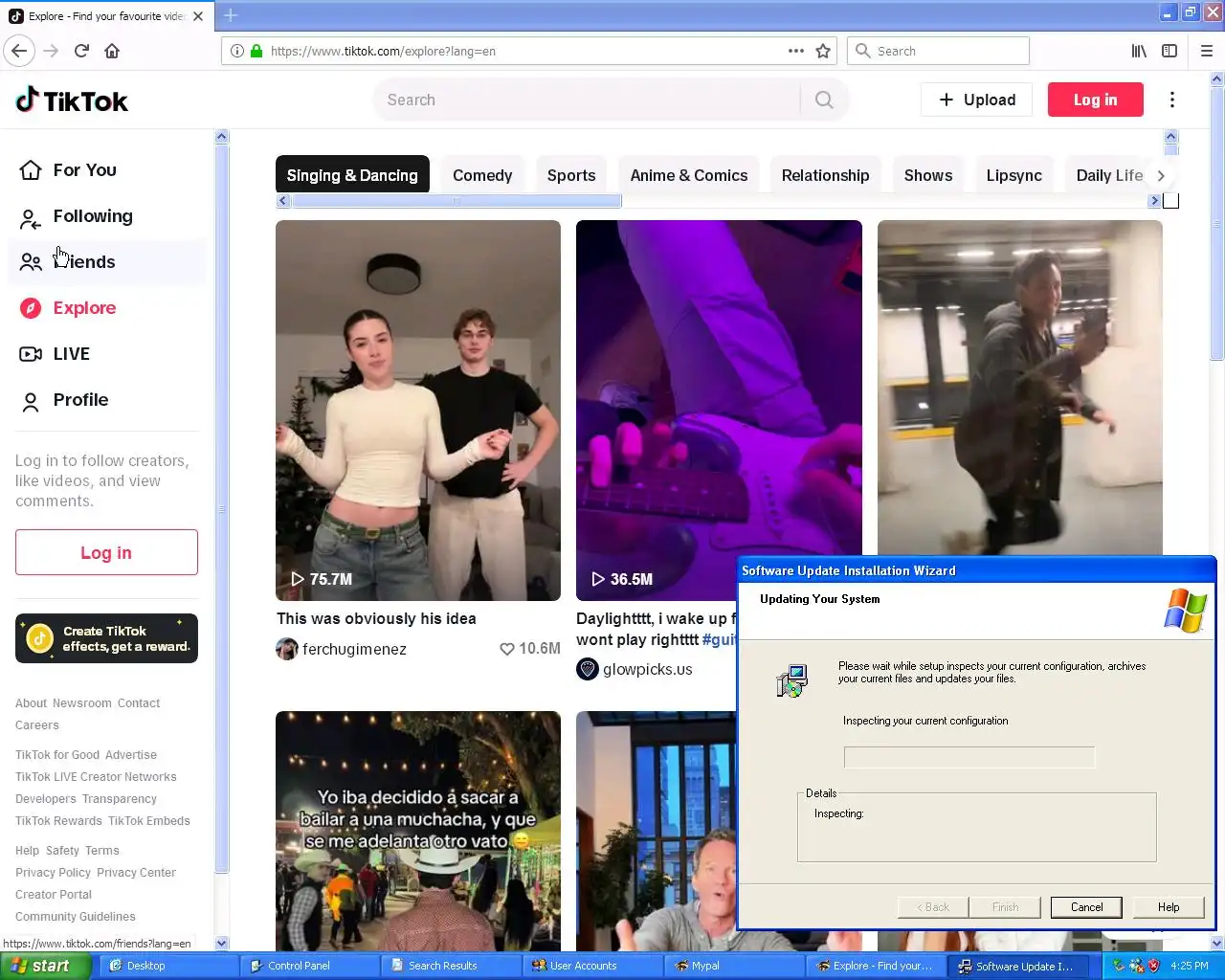This screenshot has height=980, width=1225.
Task: Click the browser Back arrow button
Action: click(19, 51)
